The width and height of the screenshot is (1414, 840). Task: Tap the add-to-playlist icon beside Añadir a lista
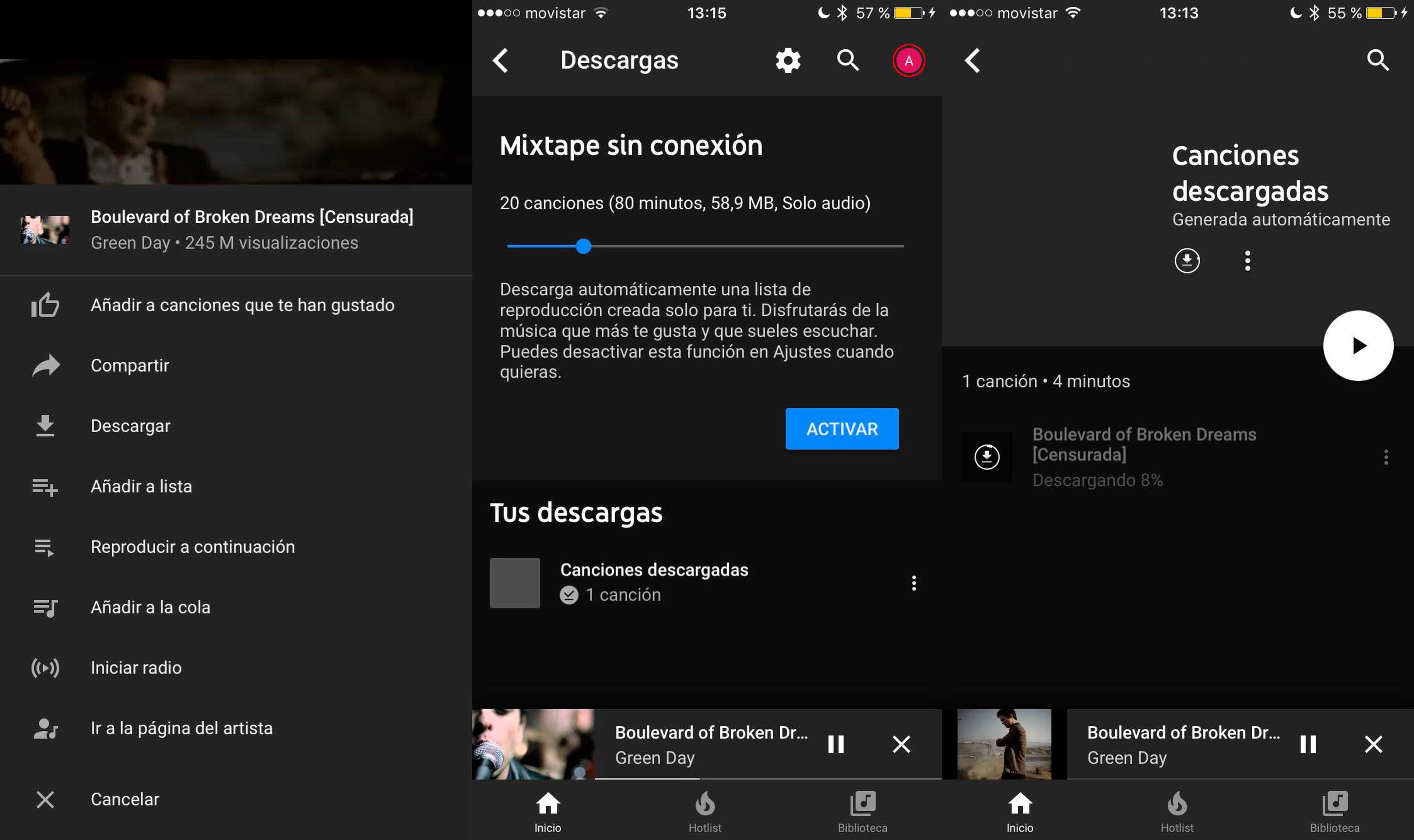point(45,487)
